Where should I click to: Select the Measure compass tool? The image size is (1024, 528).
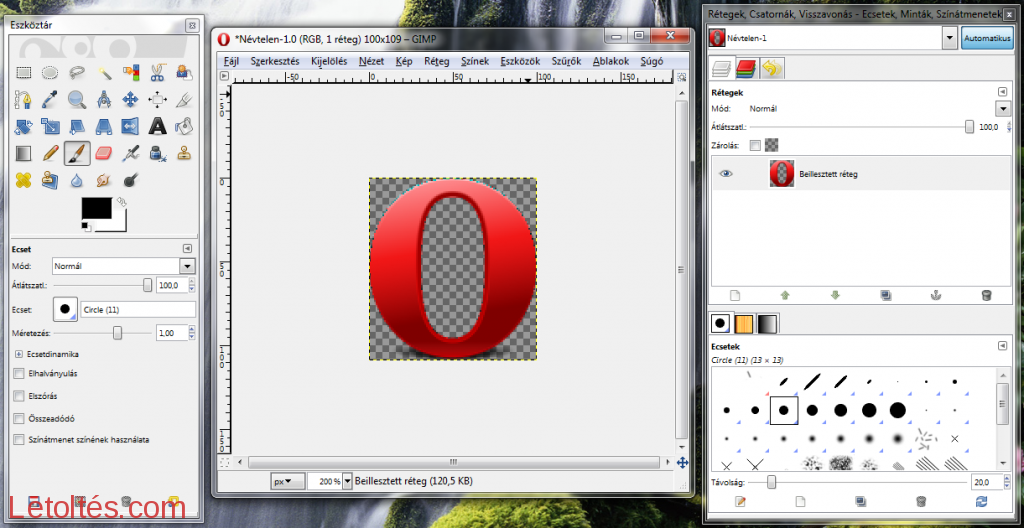point(104,99)
